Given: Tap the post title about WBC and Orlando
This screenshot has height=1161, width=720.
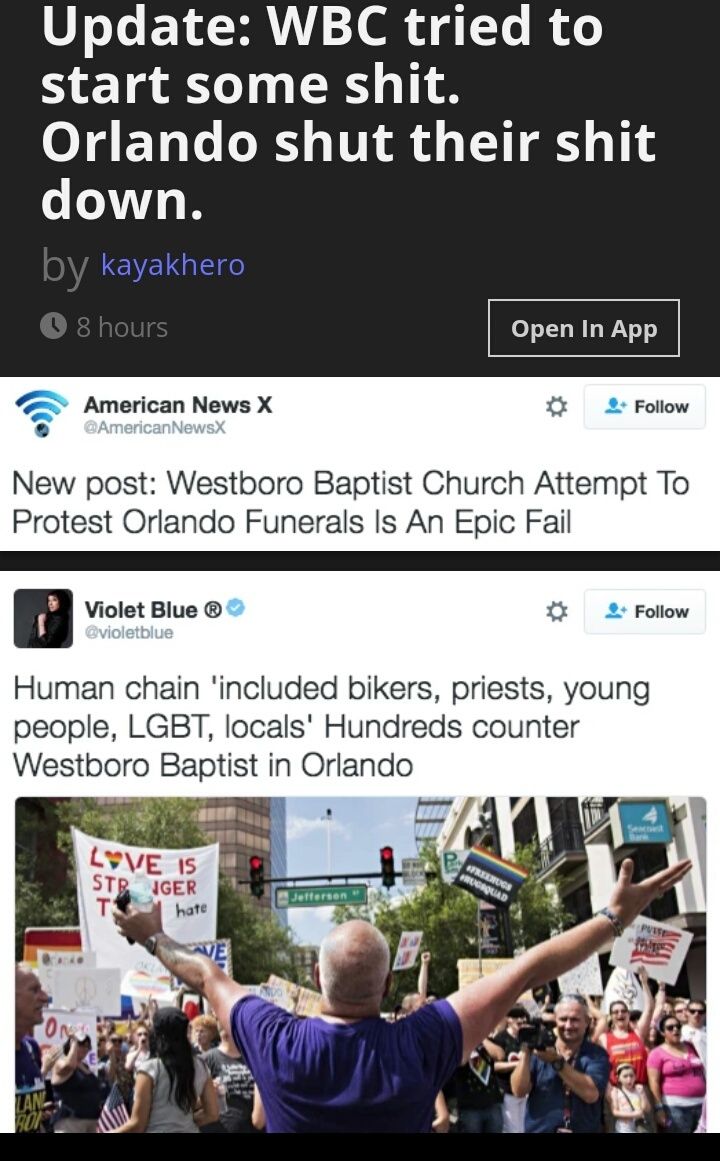Looking at the screenshot, I should 348,113.
